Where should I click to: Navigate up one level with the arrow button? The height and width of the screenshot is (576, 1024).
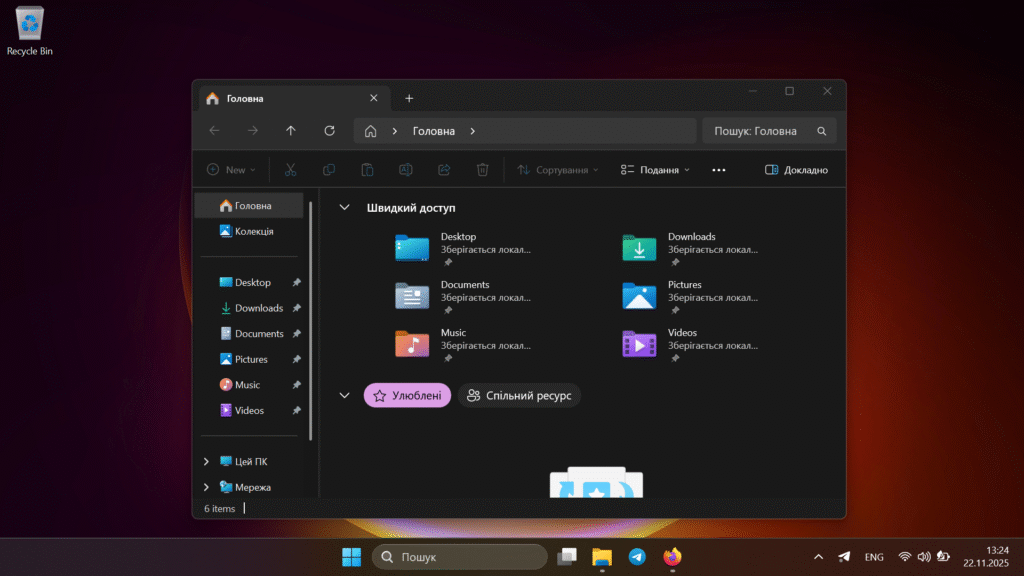tap(291, 130)
